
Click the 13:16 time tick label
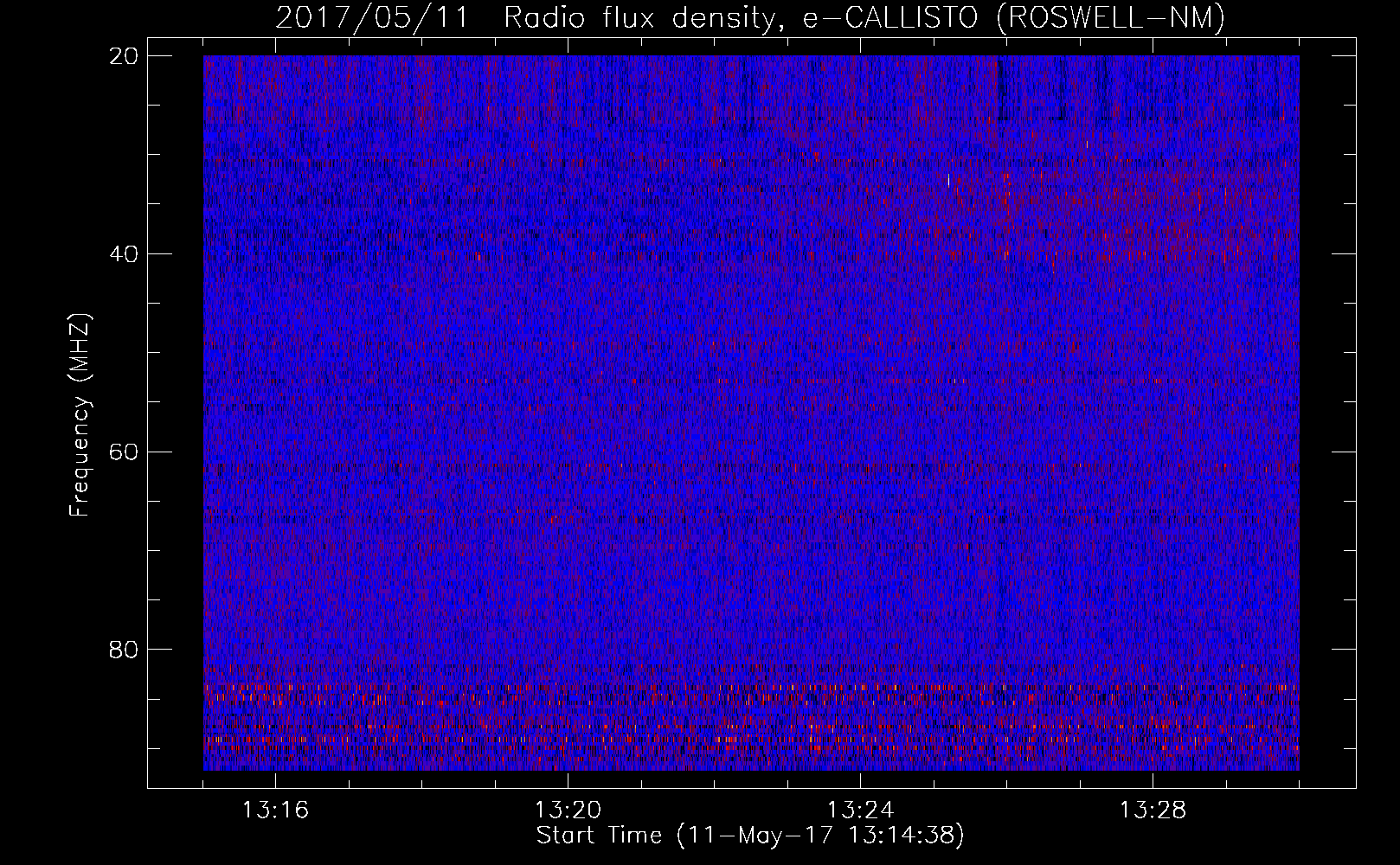[x=275, y=811]
